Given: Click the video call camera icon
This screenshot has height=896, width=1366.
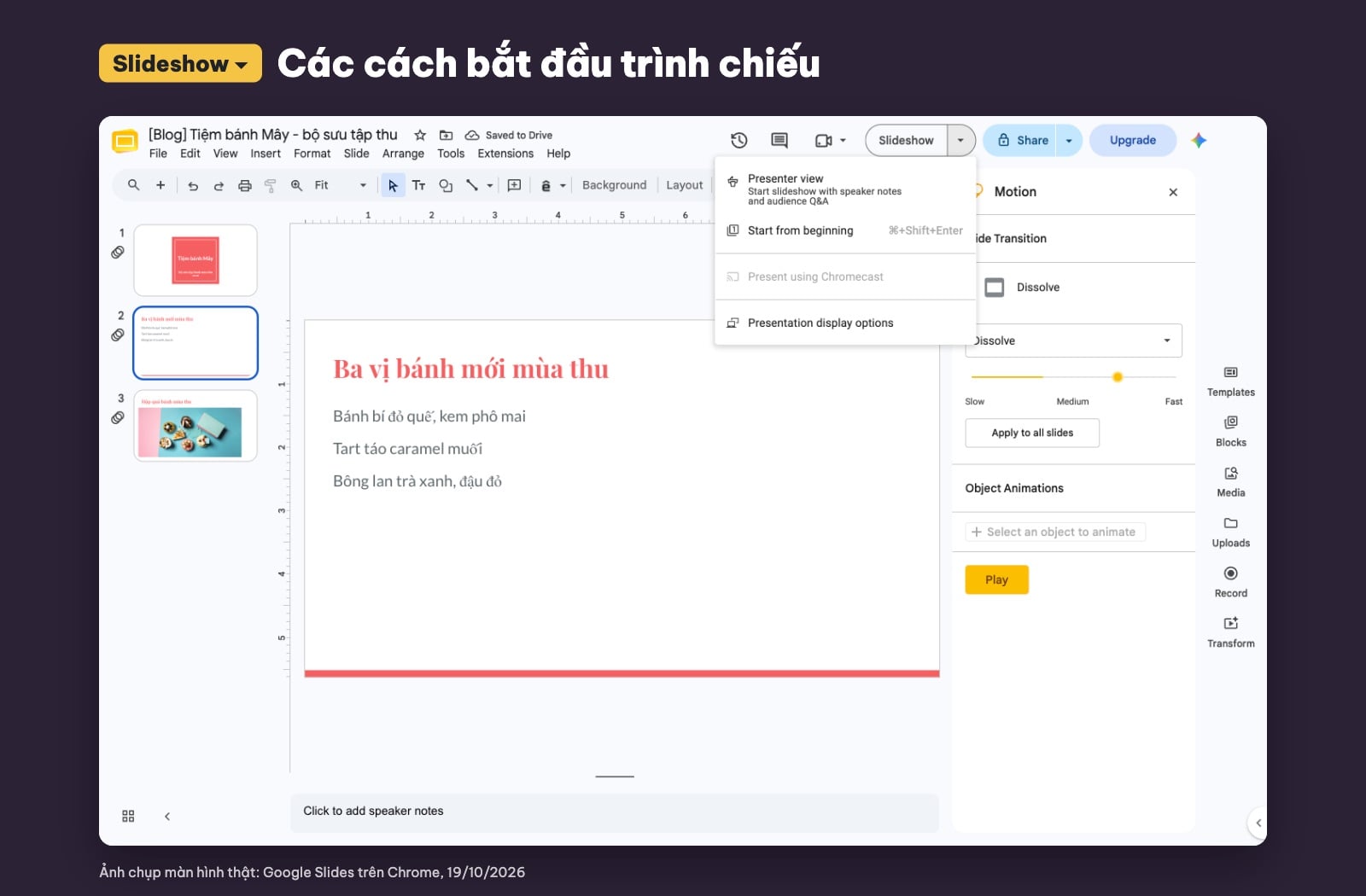Looking at the screenshot, I should click(x=823, y=141).
